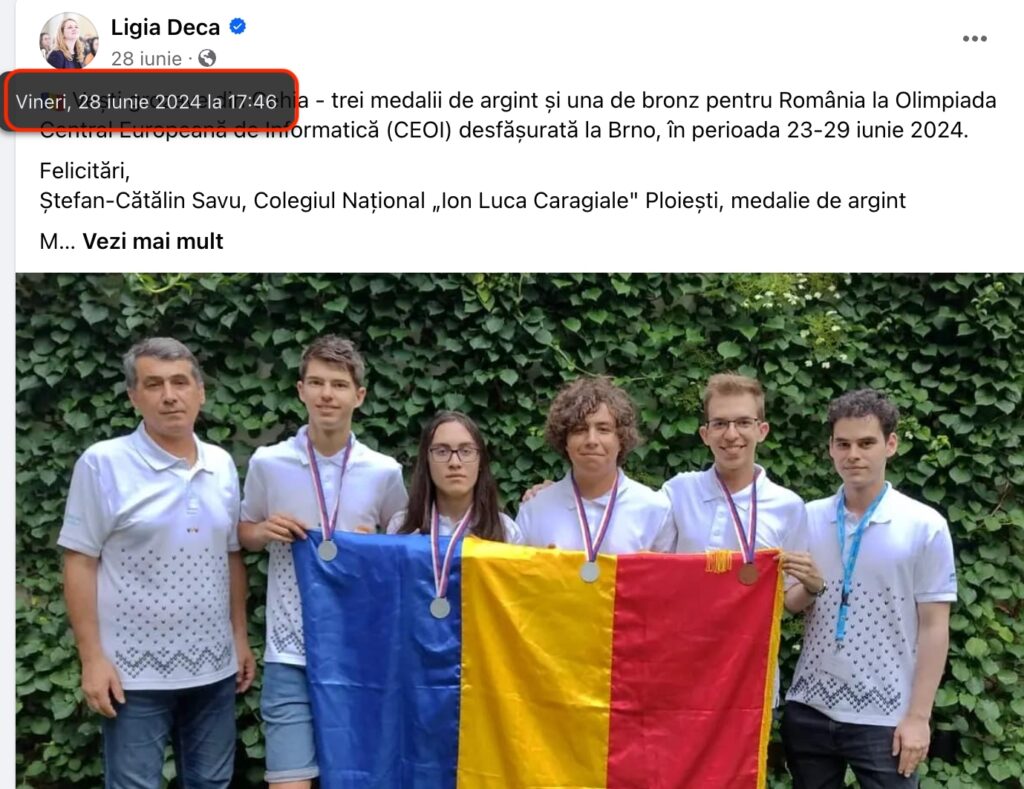1024x789 pixels.
Task: Open the three-dot post options menu
Action: (974, 39)
